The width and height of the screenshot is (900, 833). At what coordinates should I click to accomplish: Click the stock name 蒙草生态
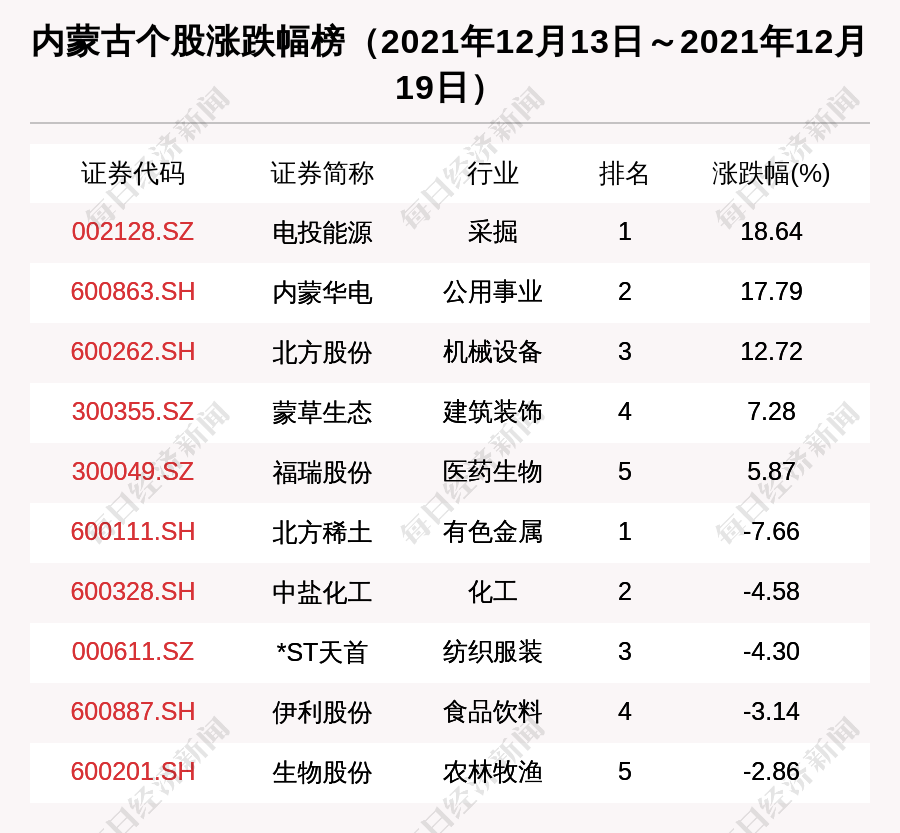(x=322, y=412)
